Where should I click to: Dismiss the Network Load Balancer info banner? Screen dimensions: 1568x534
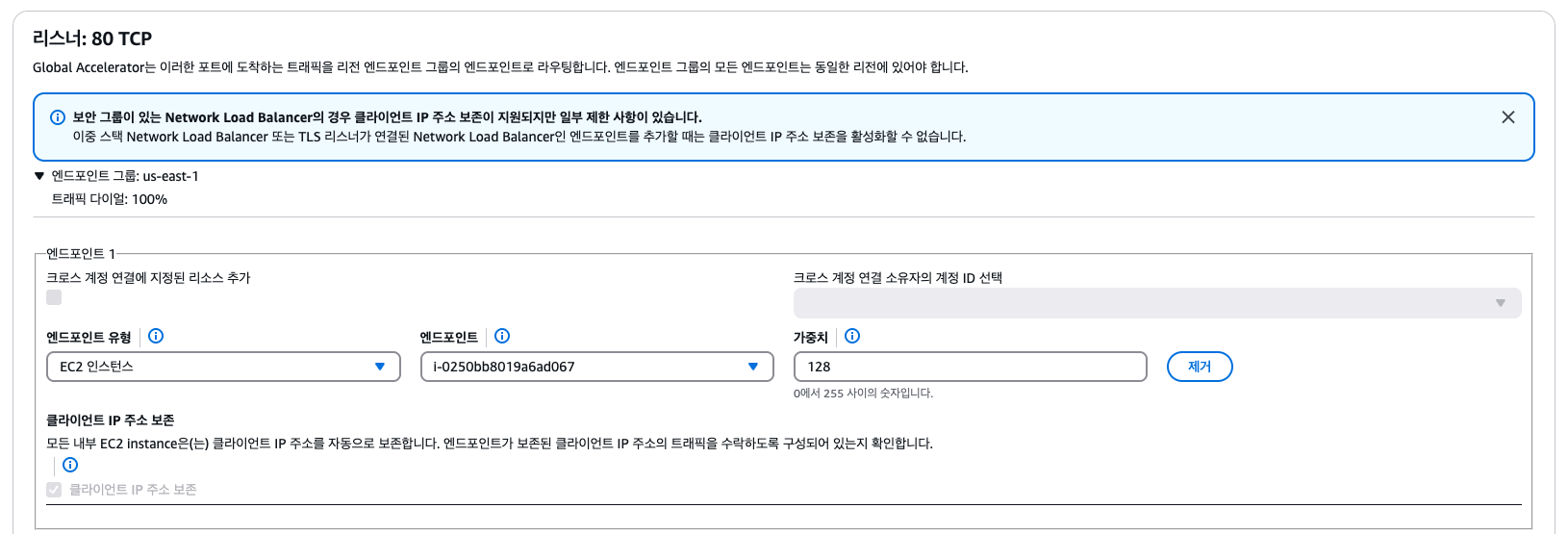[x=1508, y=117]
